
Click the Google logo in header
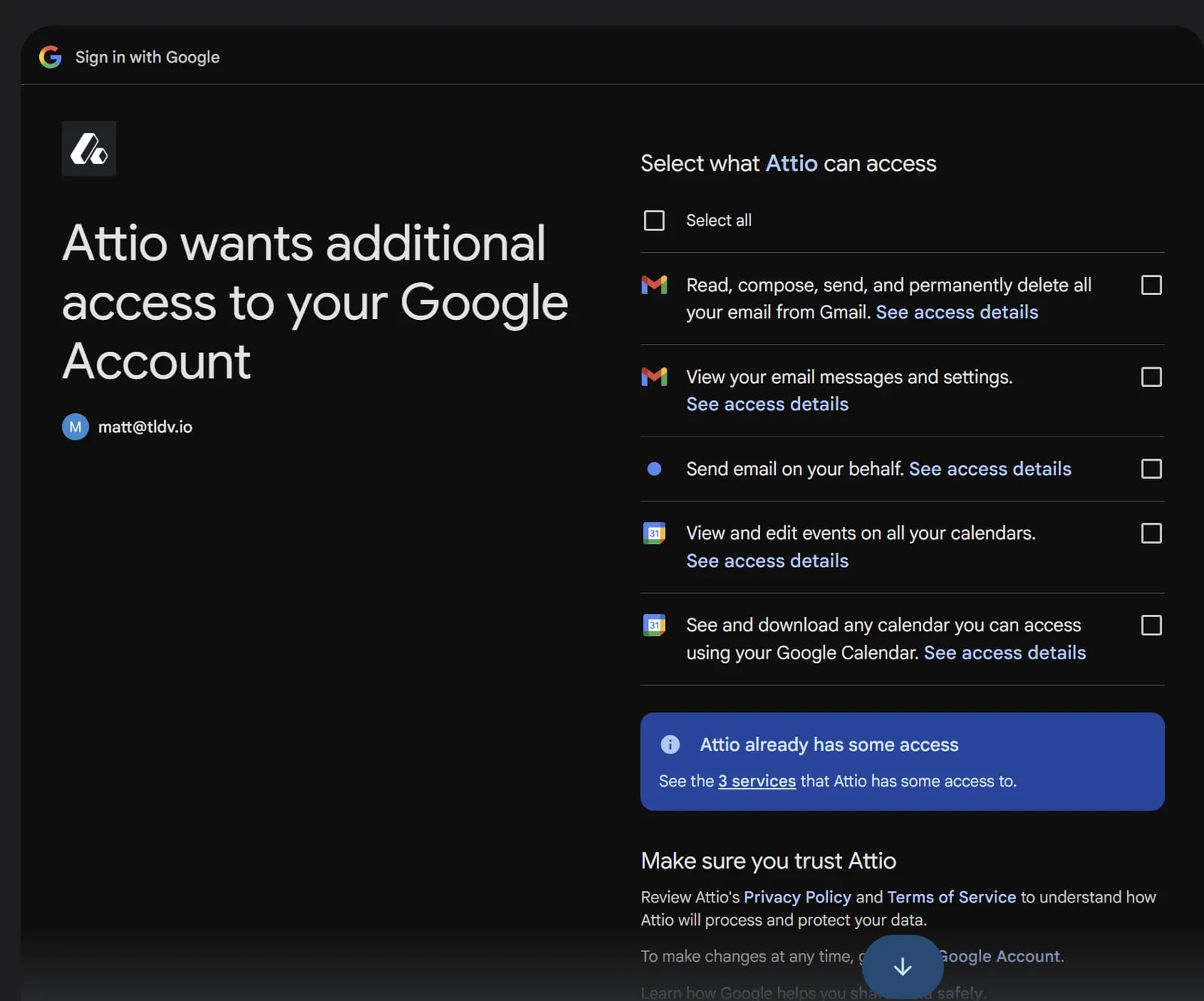(x=50, y=57)
